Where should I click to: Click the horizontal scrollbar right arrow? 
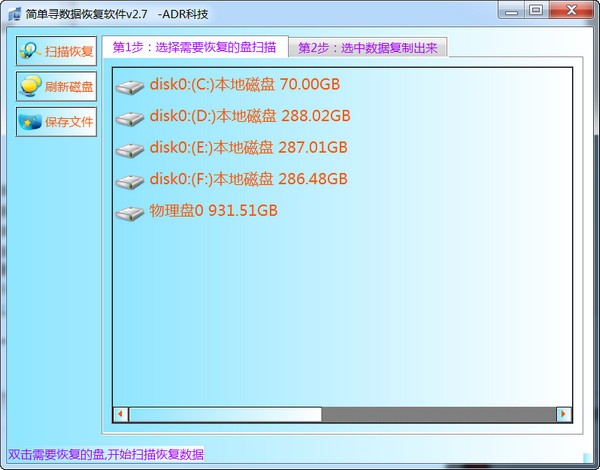click(563, 414)
